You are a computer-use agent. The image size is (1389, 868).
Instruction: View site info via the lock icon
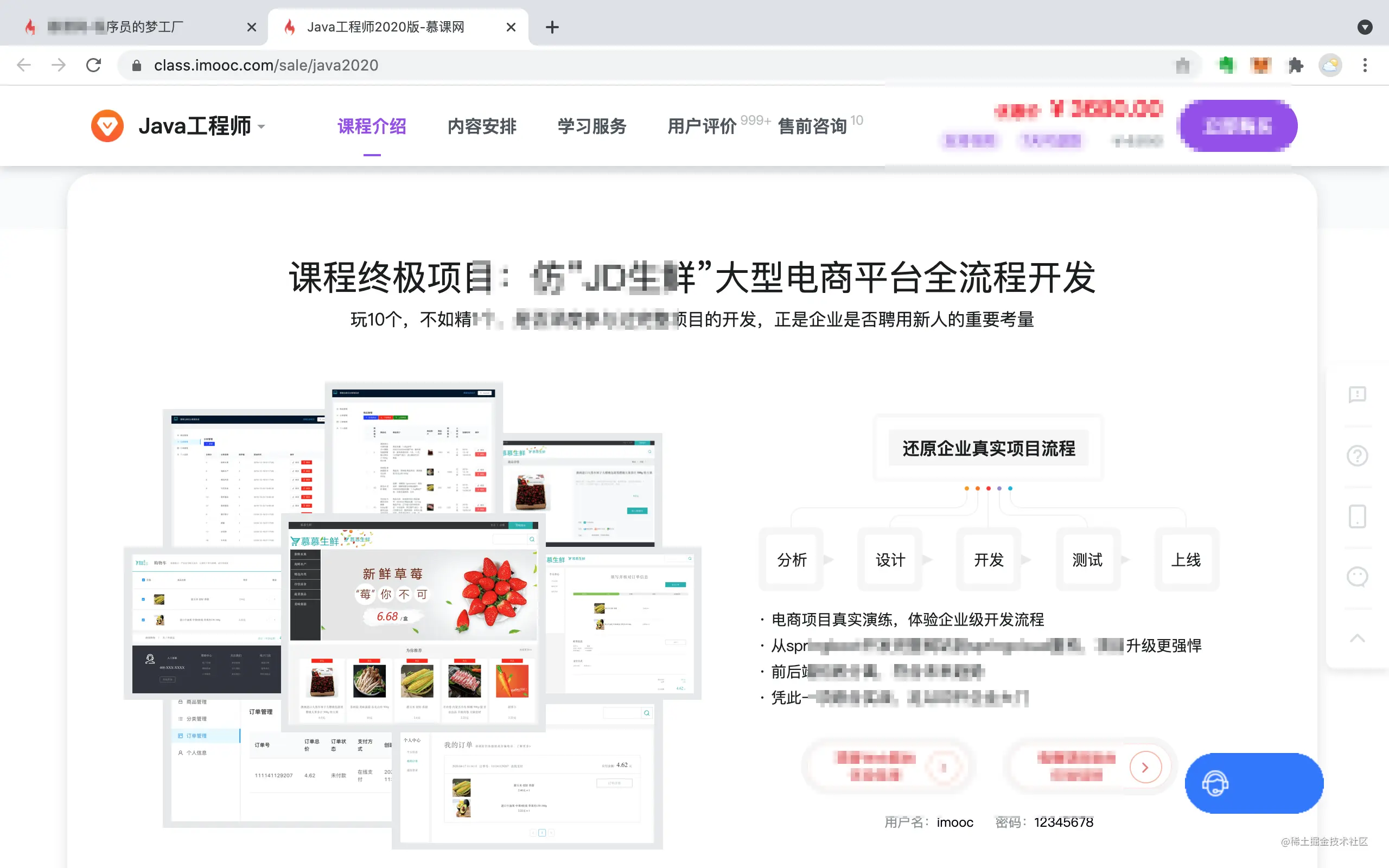[x=137, y=66]
